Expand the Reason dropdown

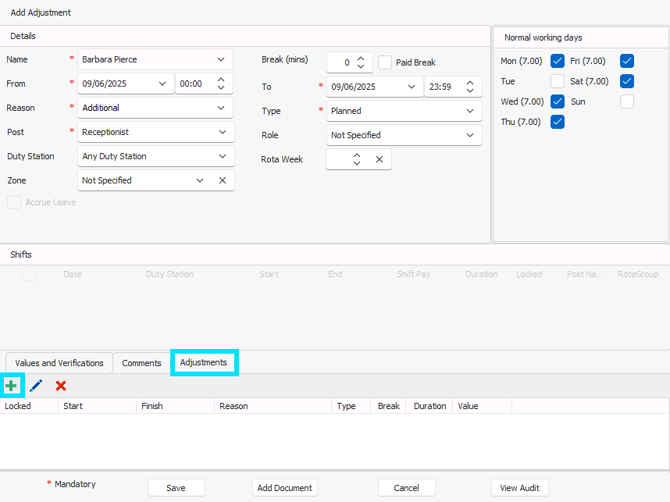(222, 108)
